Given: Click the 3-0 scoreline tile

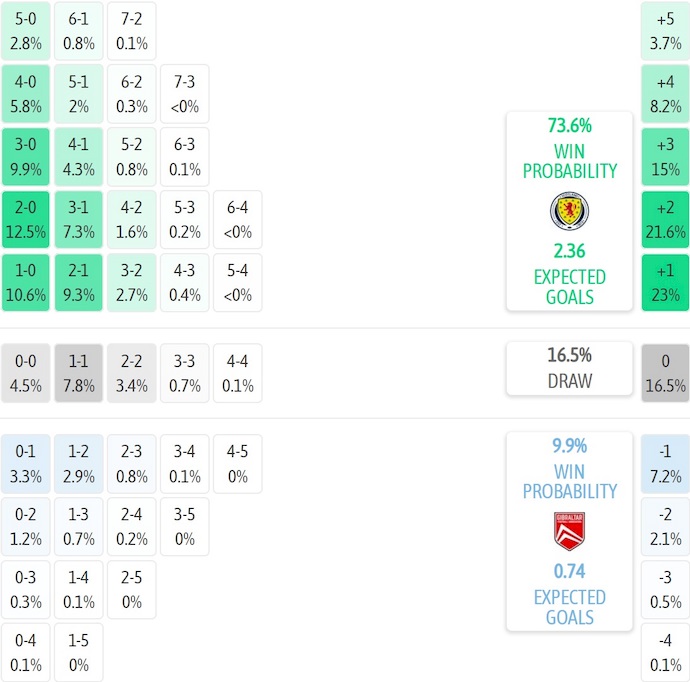Looking at the screenshot, I should 26,156.
